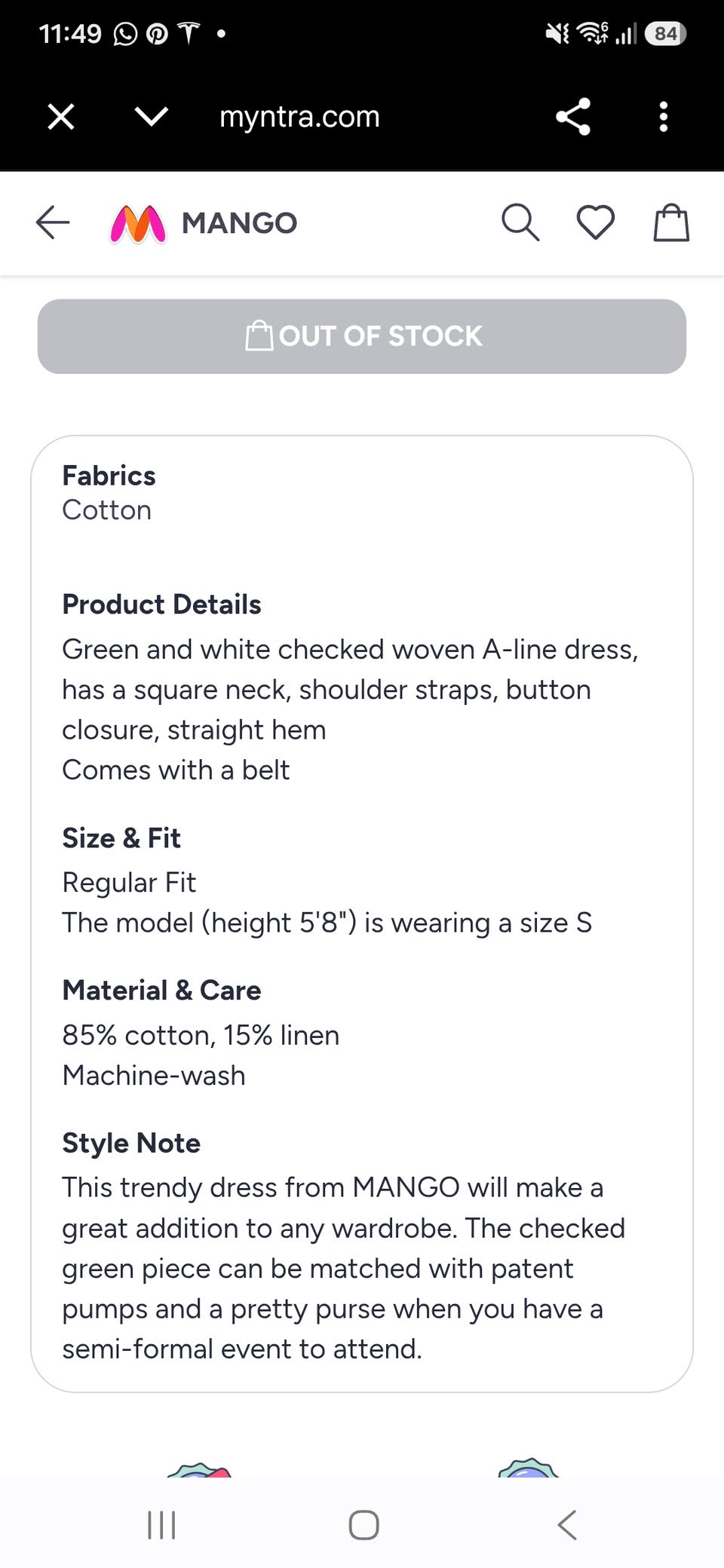Tap the Myntra logo icon
Image resolution: width=724 pixels, height=1568 pixels.
click(137, 224)
